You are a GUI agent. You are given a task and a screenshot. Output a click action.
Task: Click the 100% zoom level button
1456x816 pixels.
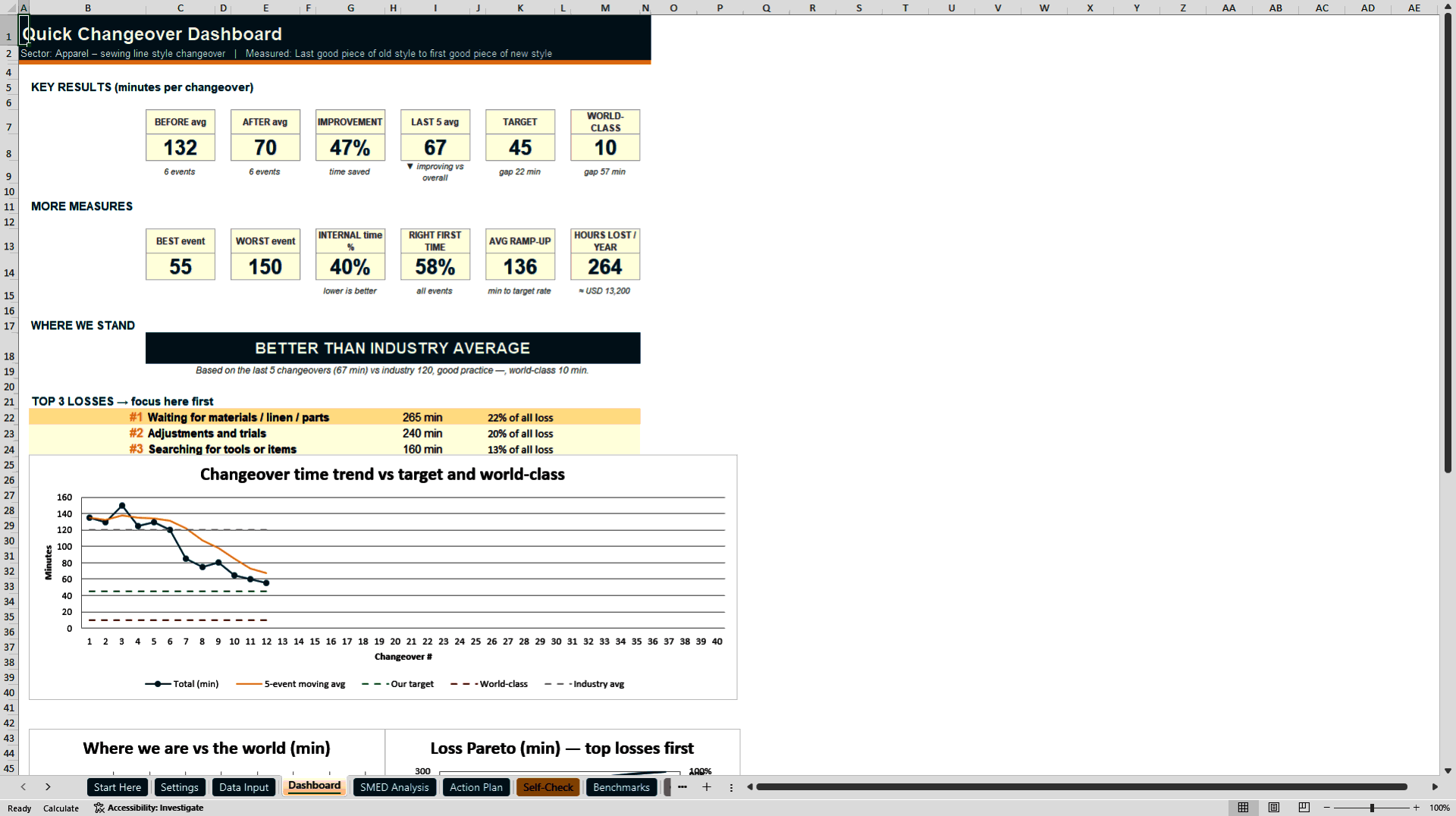1439,808
